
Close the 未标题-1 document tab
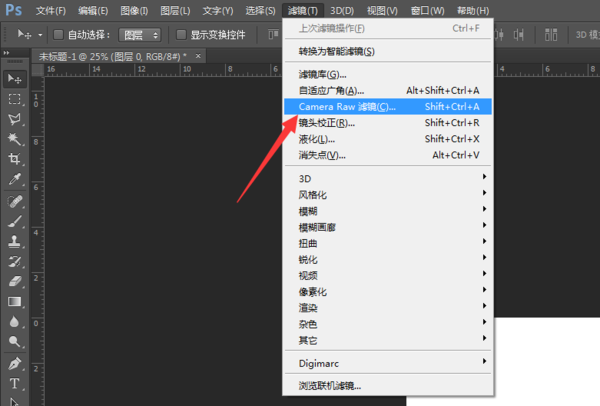[198, 56]
